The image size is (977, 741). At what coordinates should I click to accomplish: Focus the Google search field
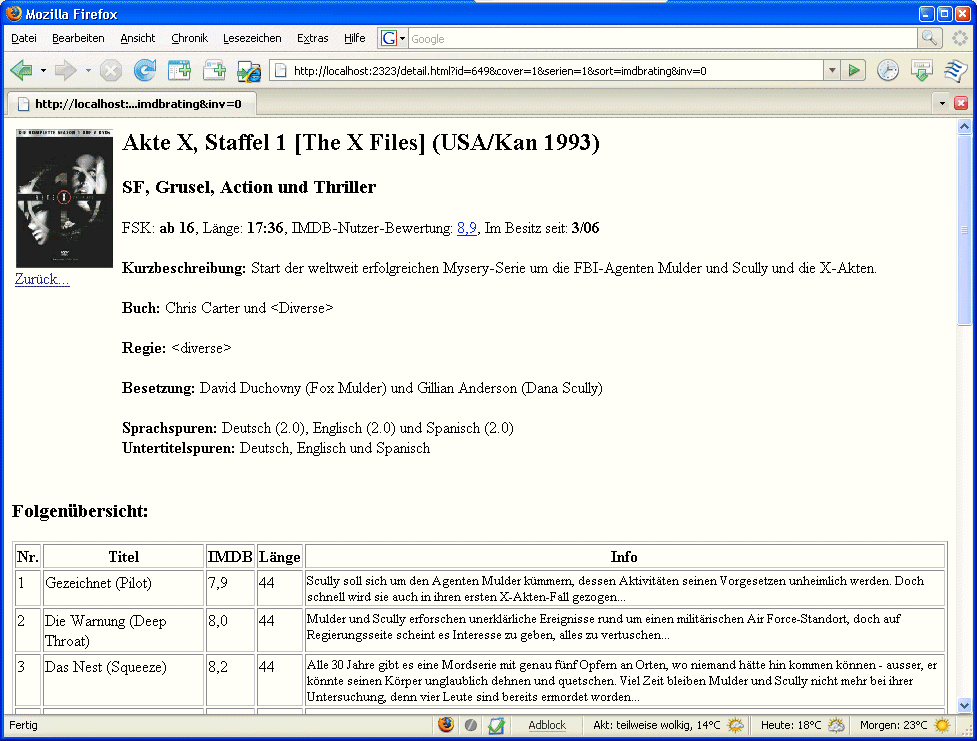tap(662, 39)
